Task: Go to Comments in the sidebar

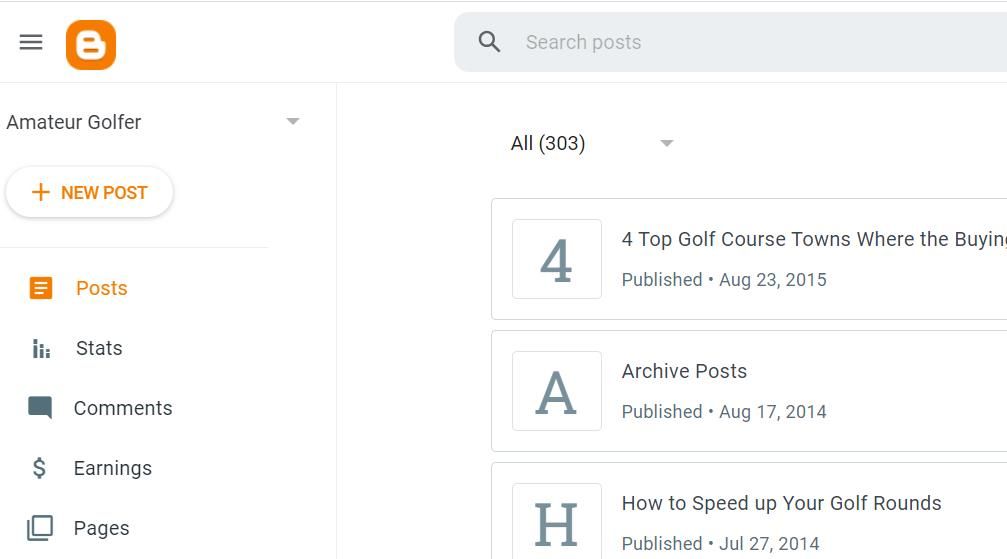Action: tap(123, 408)
